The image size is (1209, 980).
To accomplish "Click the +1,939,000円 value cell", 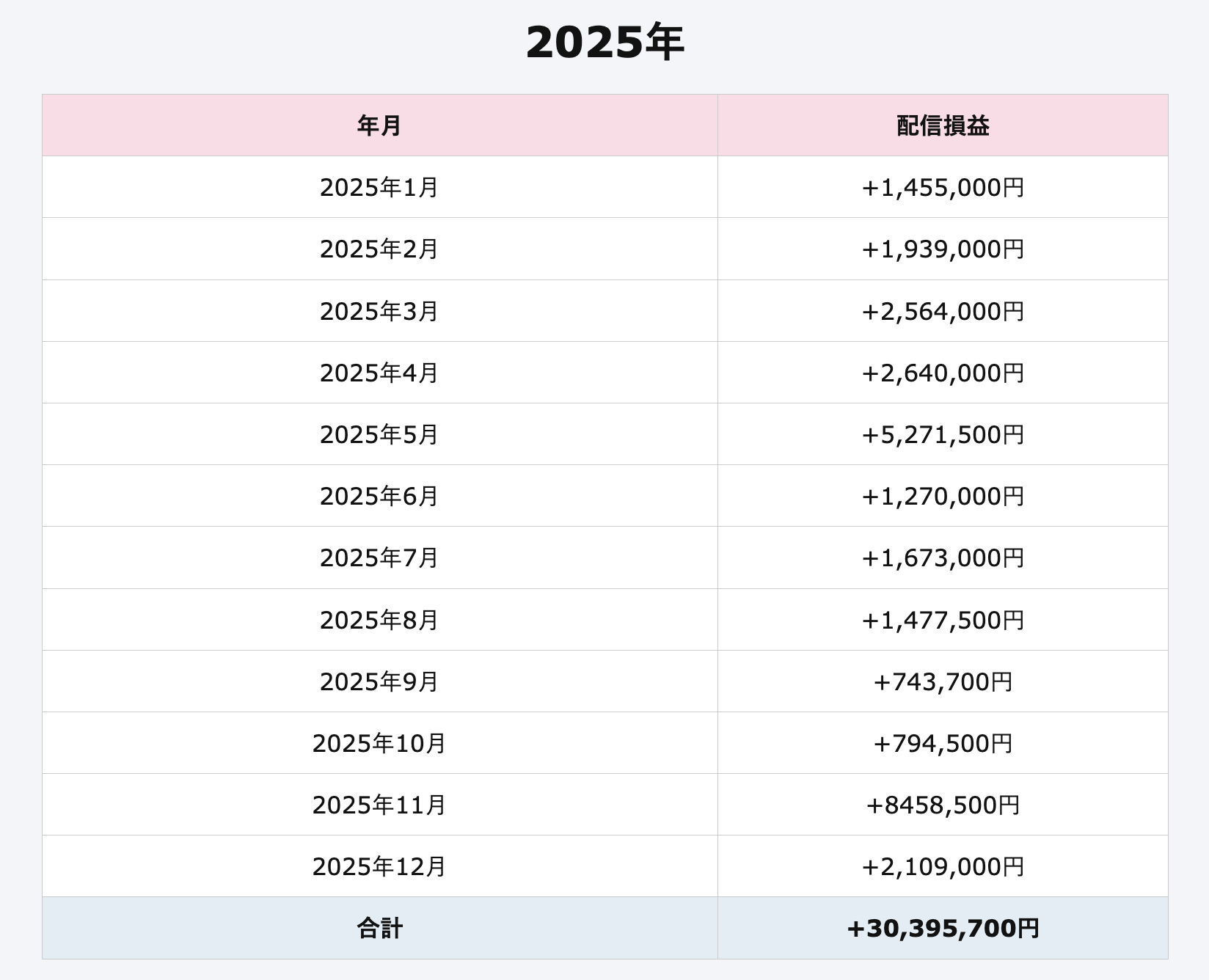I will point(943,249).
